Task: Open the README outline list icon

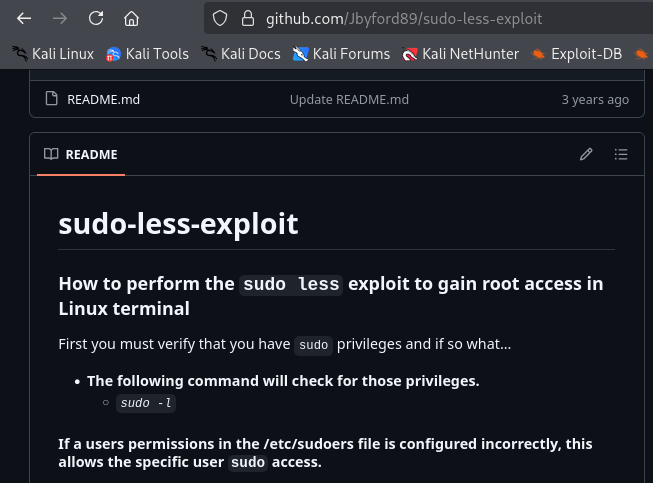Action: coord(621,154)
